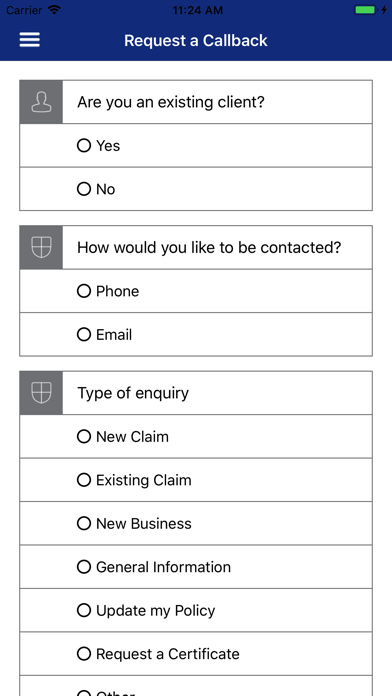Pick General Information enquiry option
The height and width of the screenshot is (696, 392).
coord(196,567)
